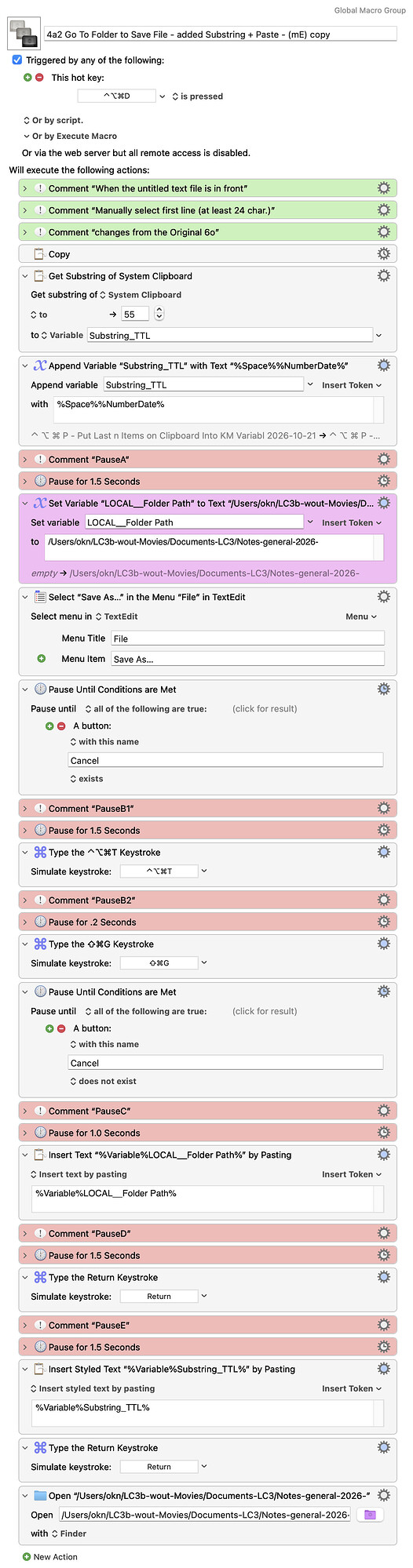This screenshot has width=413, height=1568.
Task: Click the "New Action" button
Action: [50, 1557]
